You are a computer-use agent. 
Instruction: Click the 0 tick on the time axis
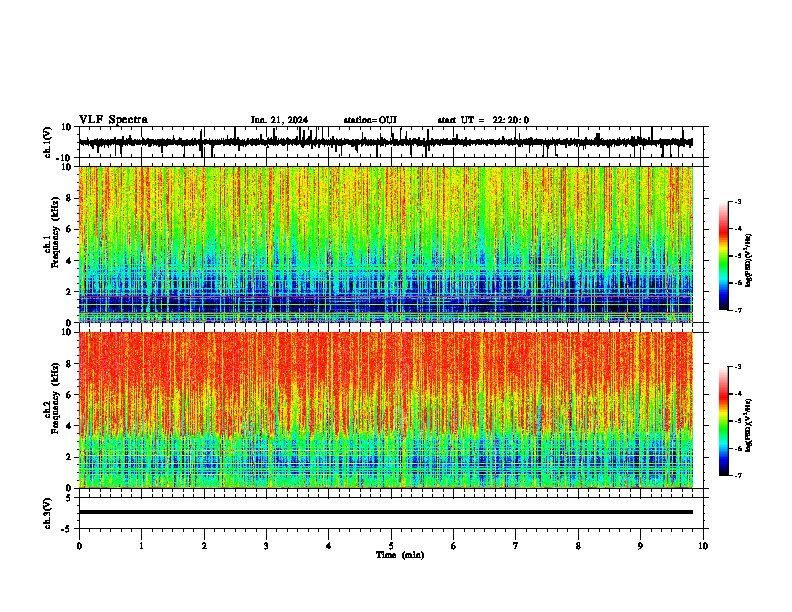(79, 546)
